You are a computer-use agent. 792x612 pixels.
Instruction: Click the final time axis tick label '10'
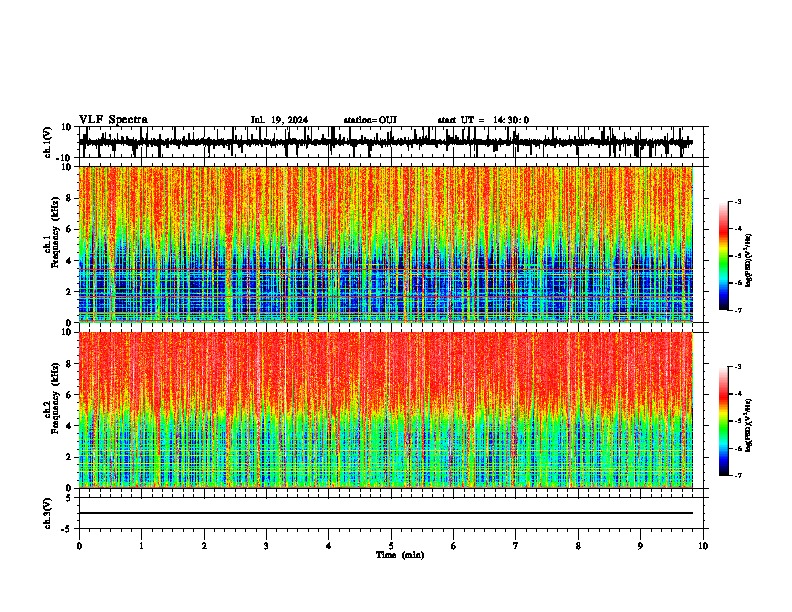click(x=703, y=546)
